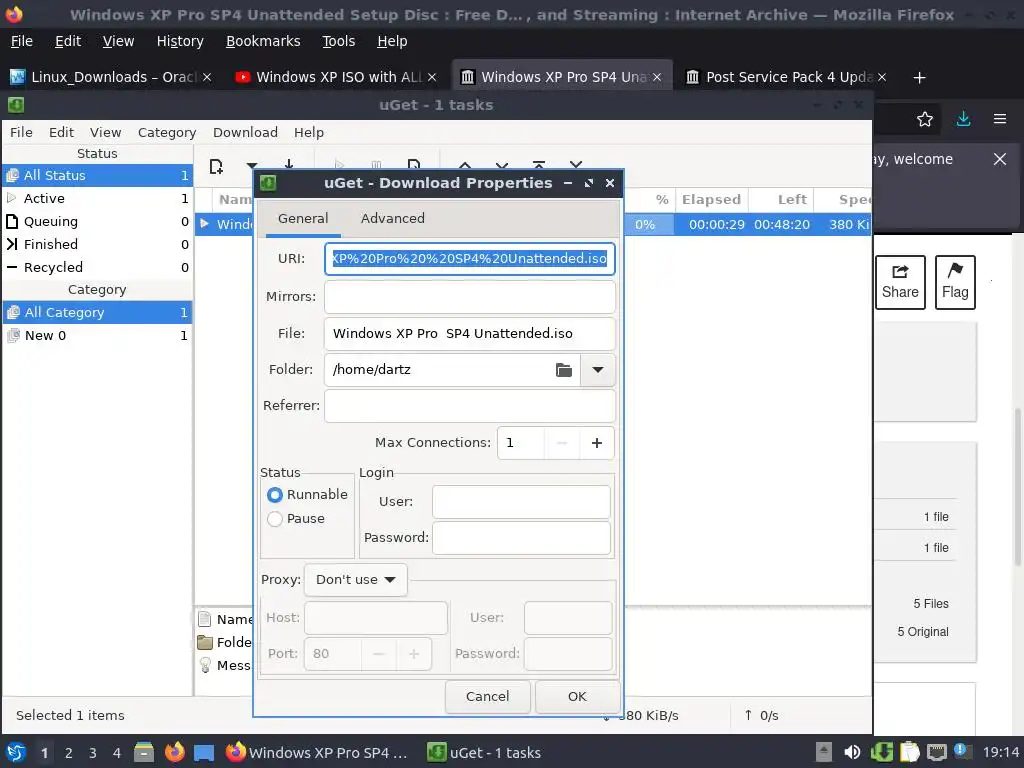This screenshot has height=768, width=1024.
Task: Launch Firefox from the taskbar quick launcher
Action: tap(174, 752)
